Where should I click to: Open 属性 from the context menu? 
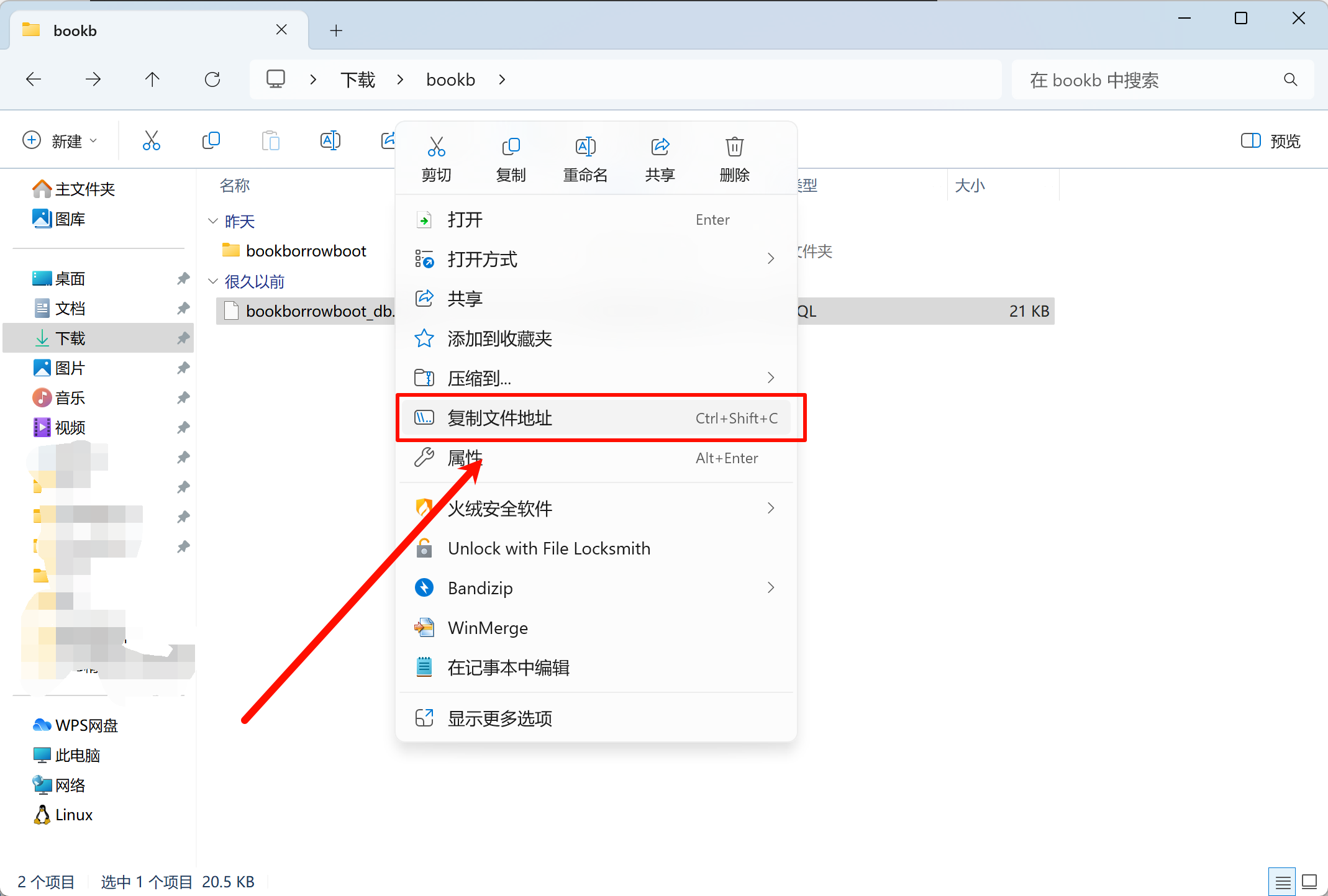[596, 458]
